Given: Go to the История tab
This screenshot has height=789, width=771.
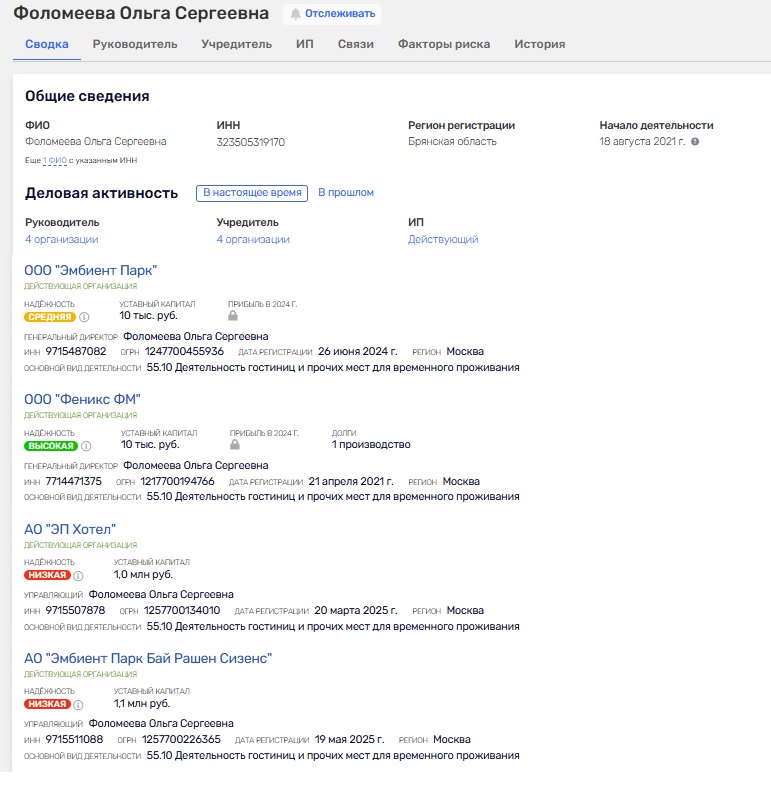Looking at the screenshot, I should tap(539, 44).
